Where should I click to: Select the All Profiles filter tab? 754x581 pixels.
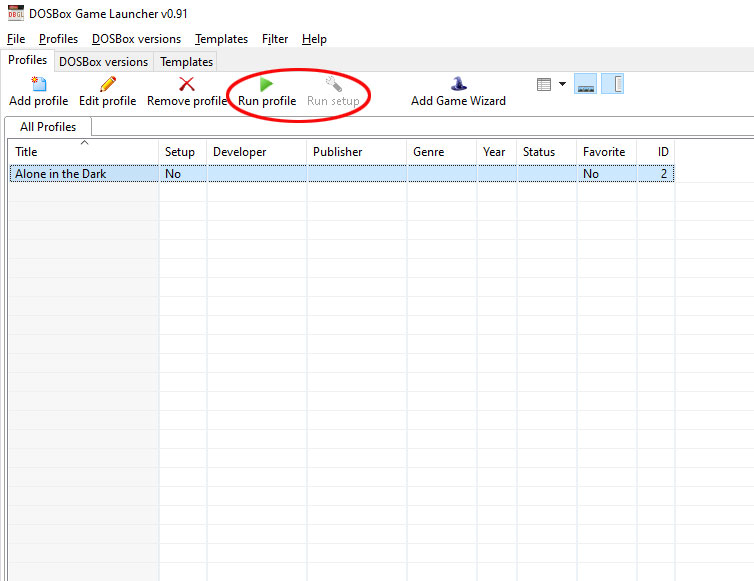pos(48,127)
